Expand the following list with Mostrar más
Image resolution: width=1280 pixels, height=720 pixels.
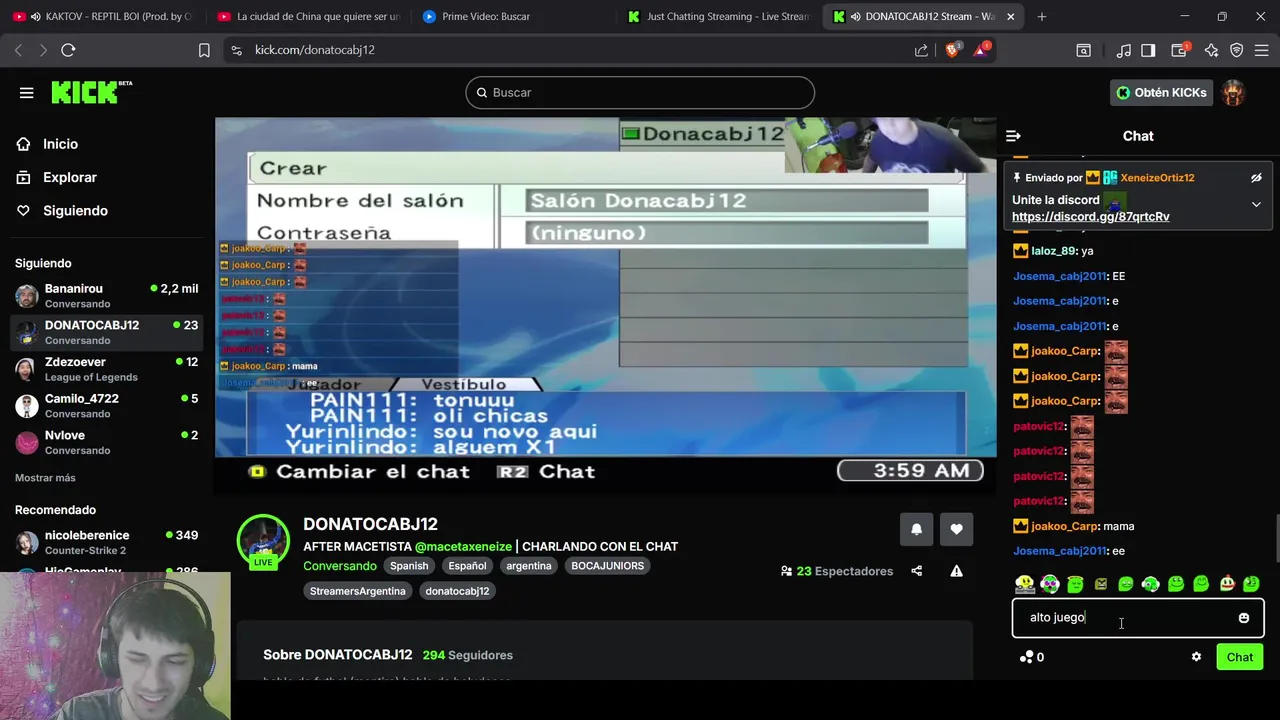coord(45,478)
